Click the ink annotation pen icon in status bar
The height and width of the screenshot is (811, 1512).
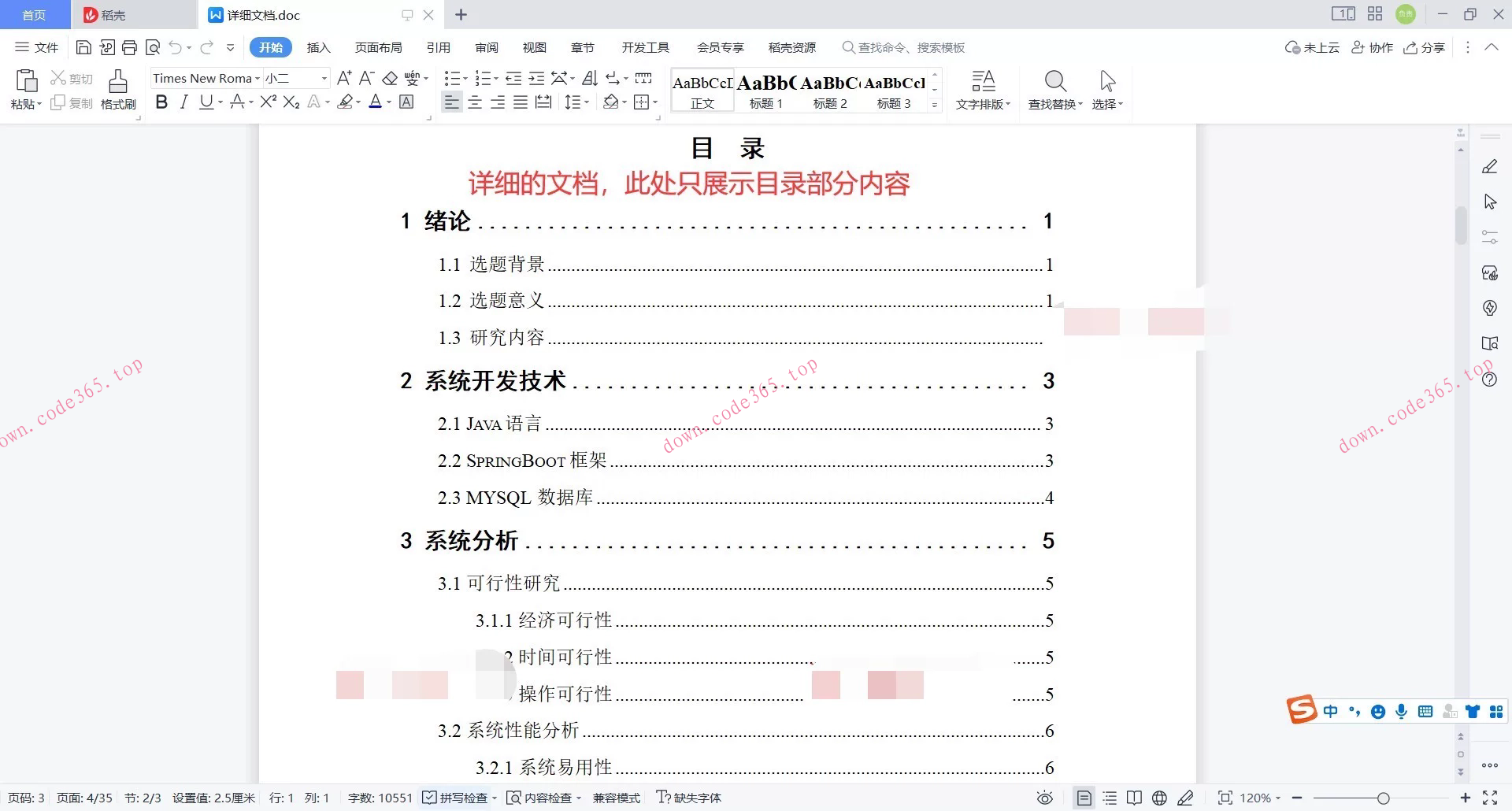pos(1186,798)
